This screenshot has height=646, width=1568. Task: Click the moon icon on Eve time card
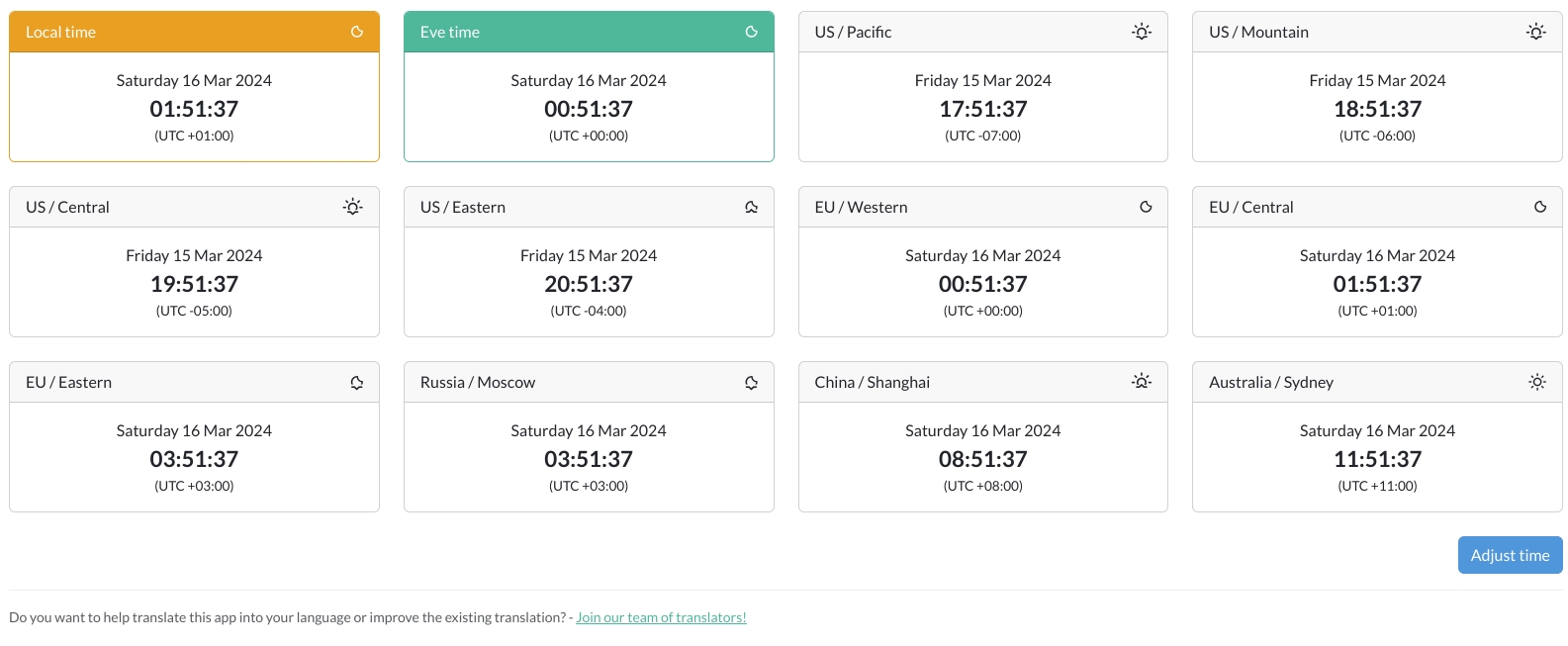point(752,32)
